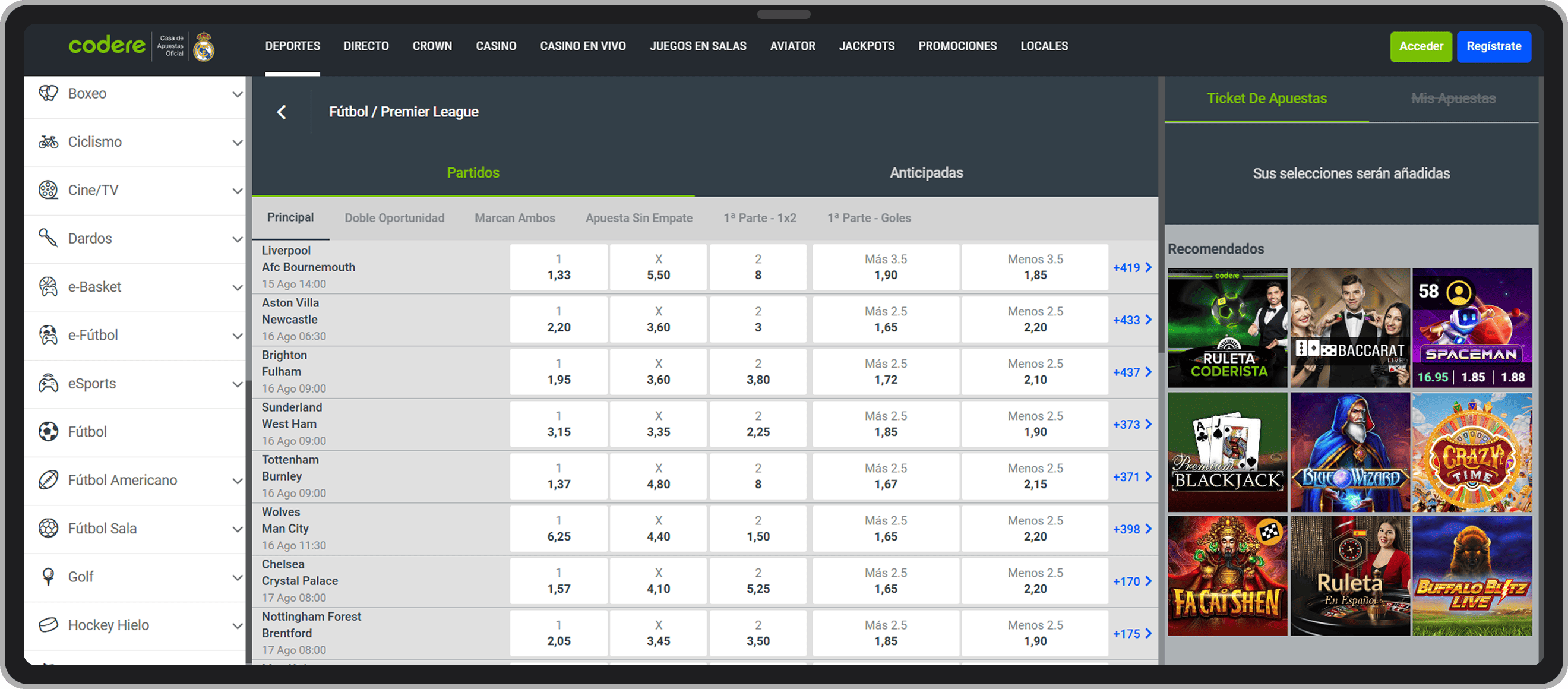This screenshot has height=689, width=1568.
Task: Click the Golf icon
Action: [48, 576]
